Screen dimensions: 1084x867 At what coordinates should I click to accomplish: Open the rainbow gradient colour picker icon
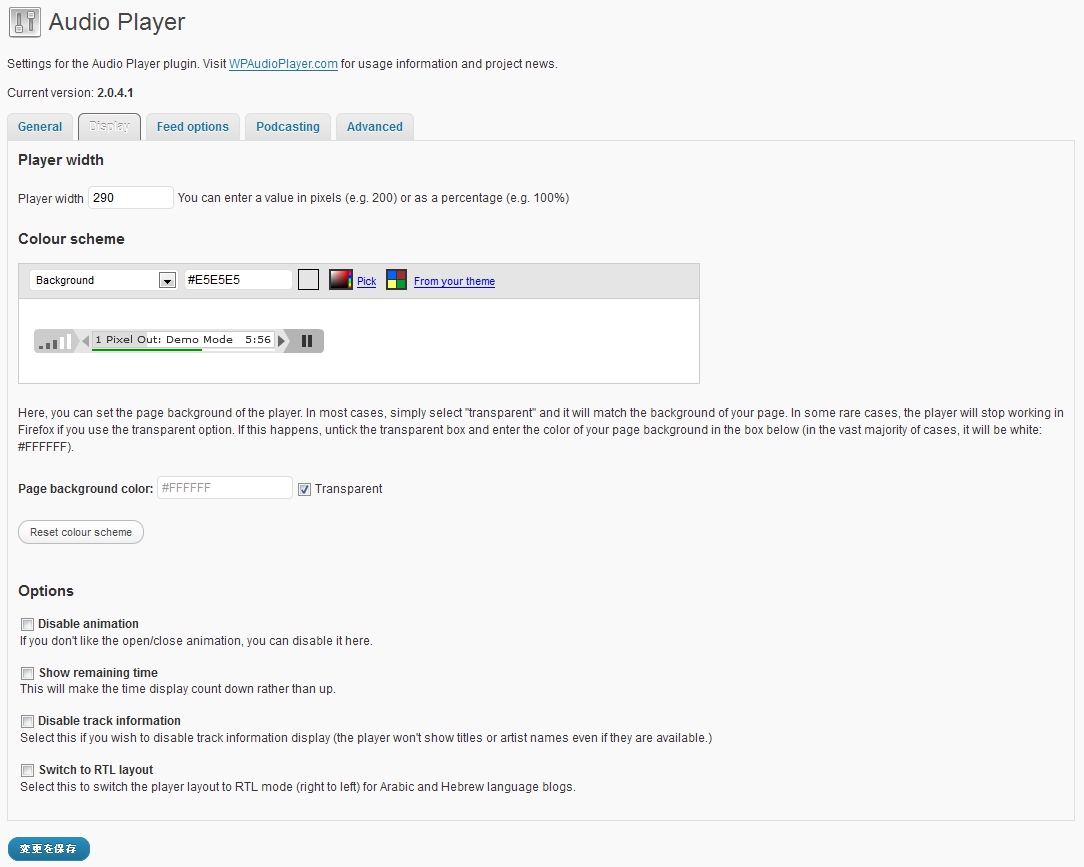pyautogui.click(x=340, y=279)
